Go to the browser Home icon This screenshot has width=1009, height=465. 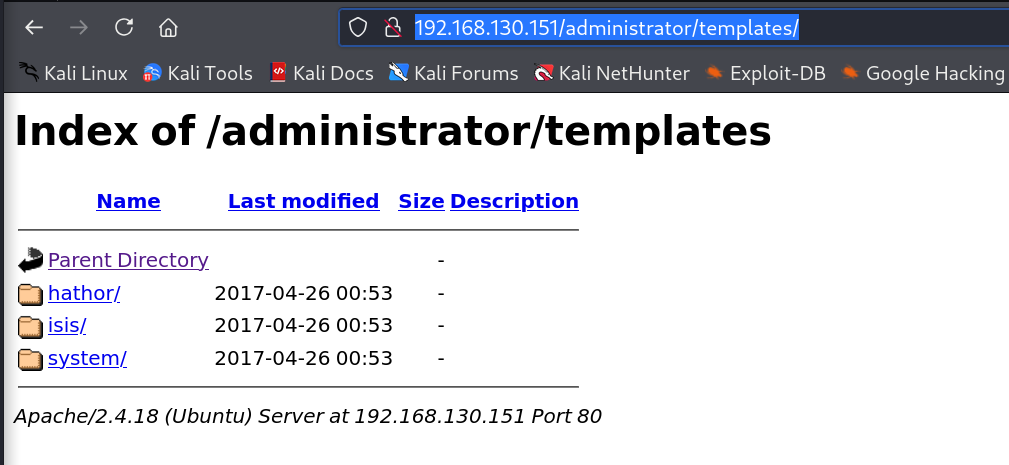(168, 28)
